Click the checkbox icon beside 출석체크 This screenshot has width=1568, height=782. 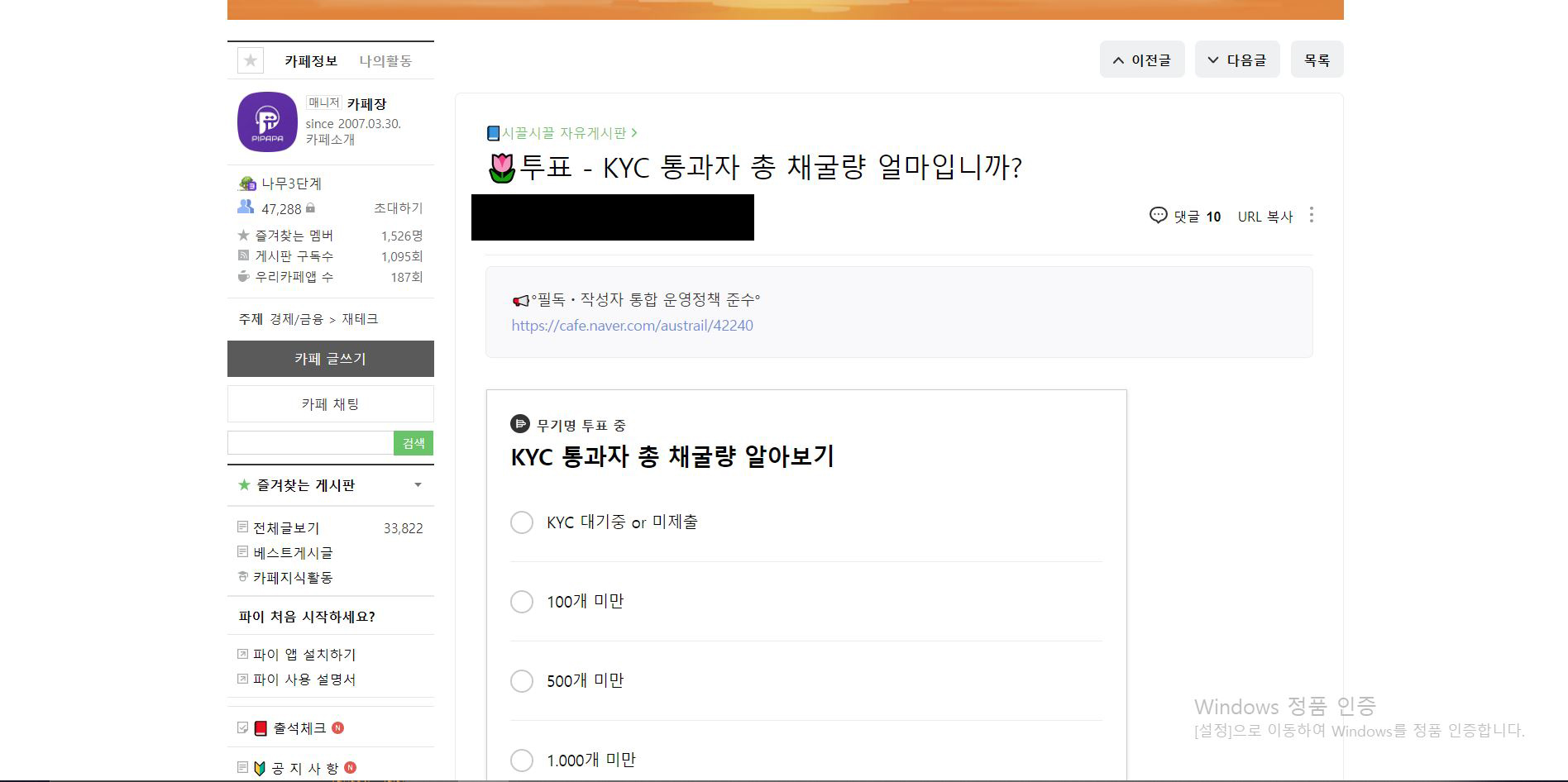tap(242, 727)
